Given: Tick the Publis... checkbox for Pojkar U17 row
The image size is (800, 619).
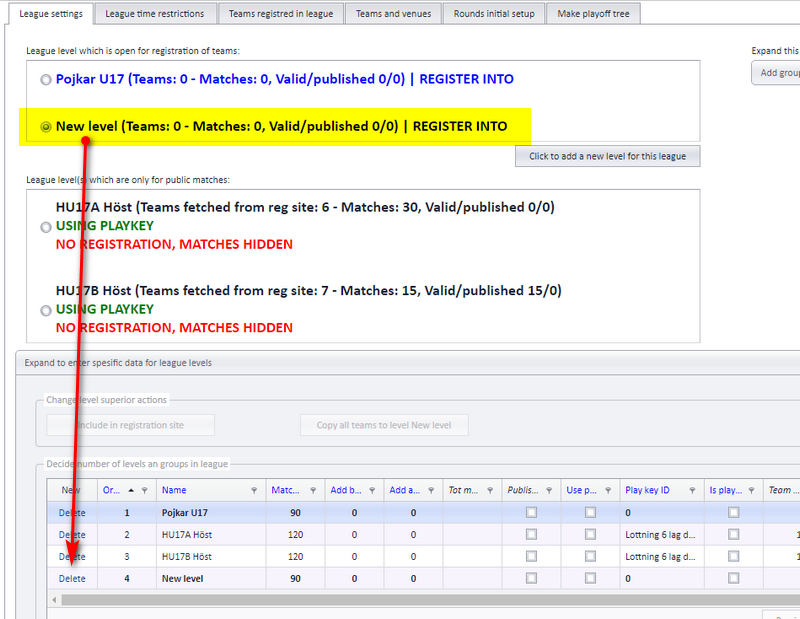Looking at the screenshot, I should pyautogui.click(x=532, y=512).
